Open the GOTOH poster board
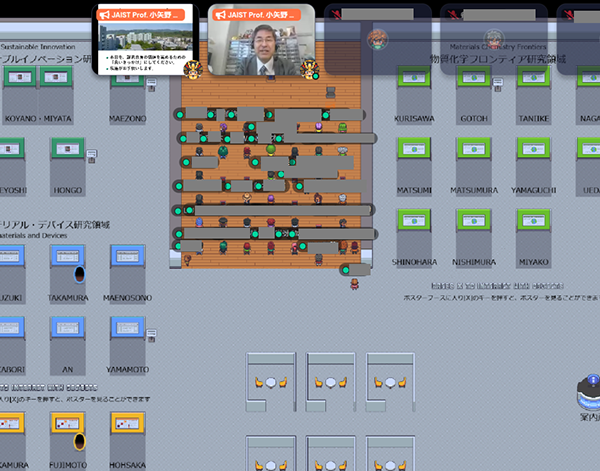The image size is (600, 471). 474,76
